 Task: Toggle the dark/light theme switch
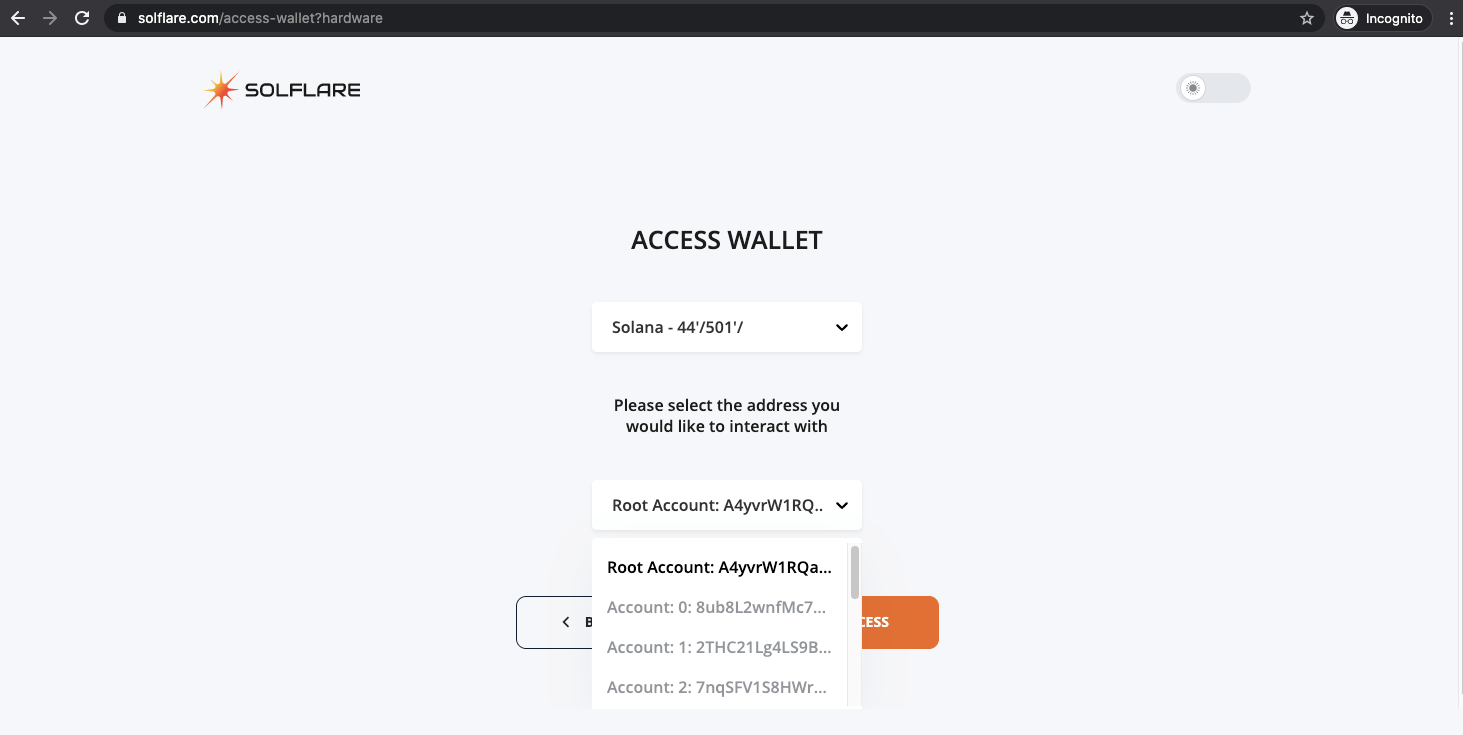point(1213,88)
